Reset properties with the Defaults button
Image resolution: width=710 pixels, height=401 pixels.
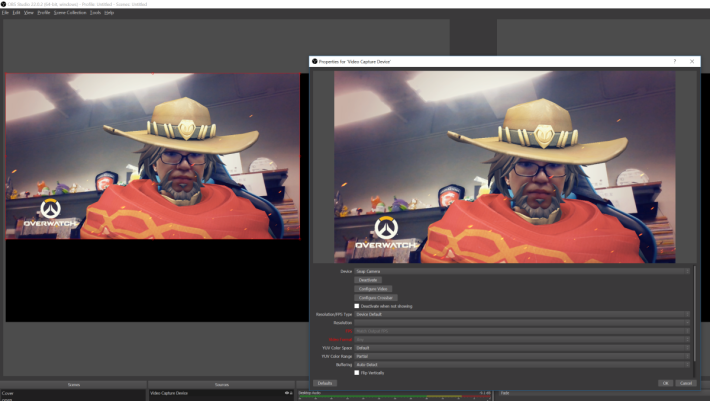pos(325,383)
